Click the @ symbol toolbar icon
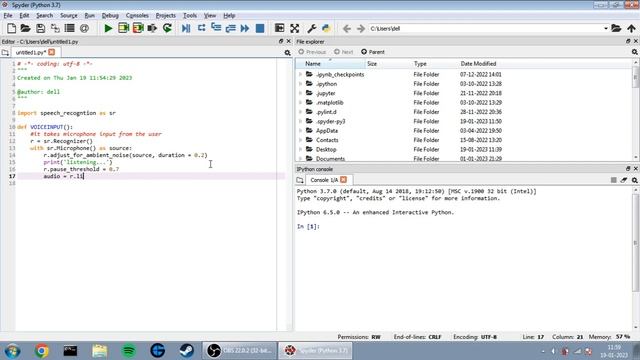 tap(84, 28)
